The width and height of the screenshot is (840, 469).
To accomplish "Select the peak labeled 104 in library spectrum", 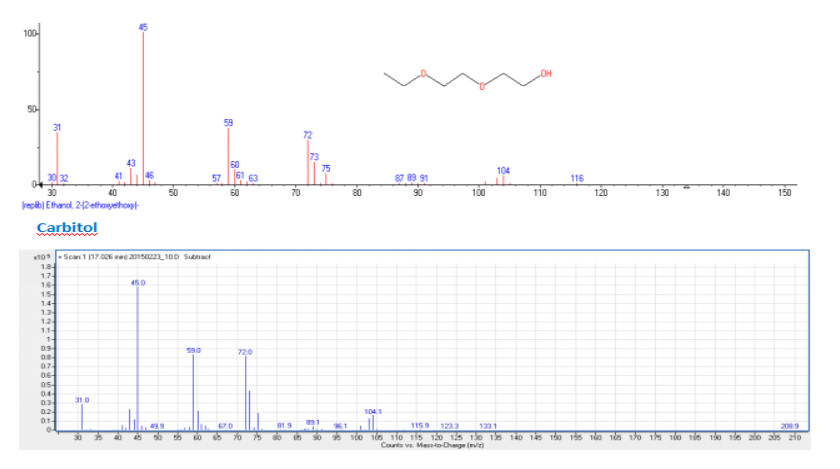I will coord(503,179).
